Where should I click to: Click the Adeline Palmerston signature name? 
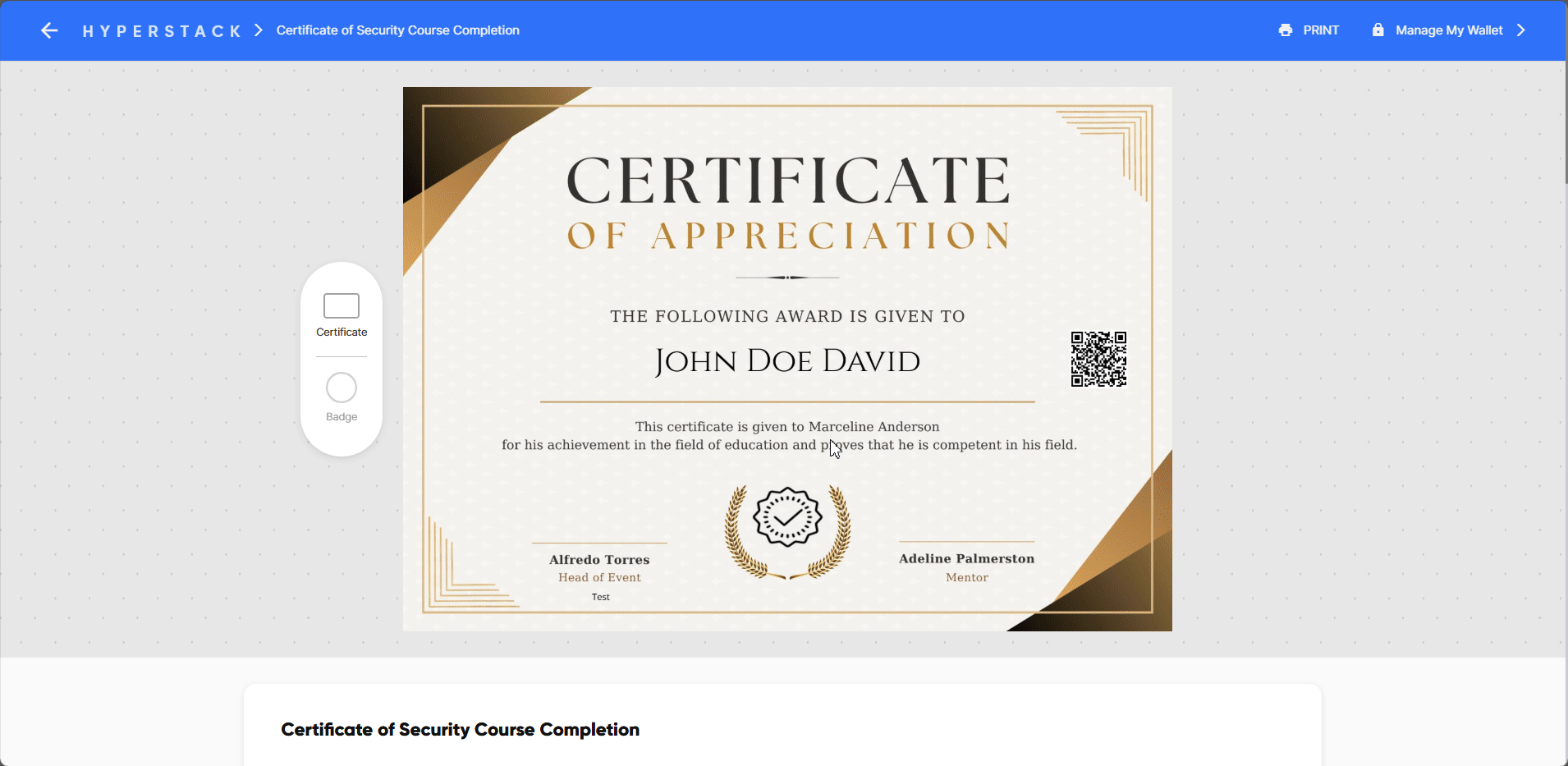(x=966, y=559)
